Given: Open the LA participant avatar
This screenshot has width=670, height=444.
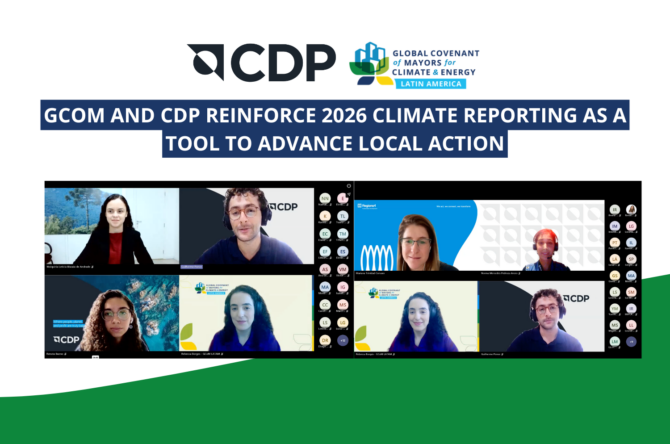Looking at the screenshot, I should pyautogui.click(x=614, y=259).
